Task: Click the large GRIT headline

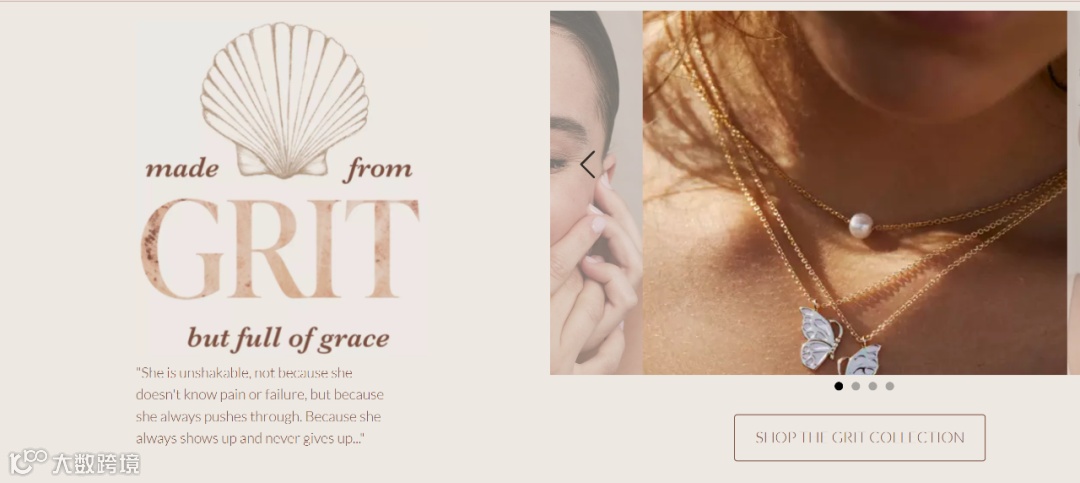Action: (x=280, y=249)
